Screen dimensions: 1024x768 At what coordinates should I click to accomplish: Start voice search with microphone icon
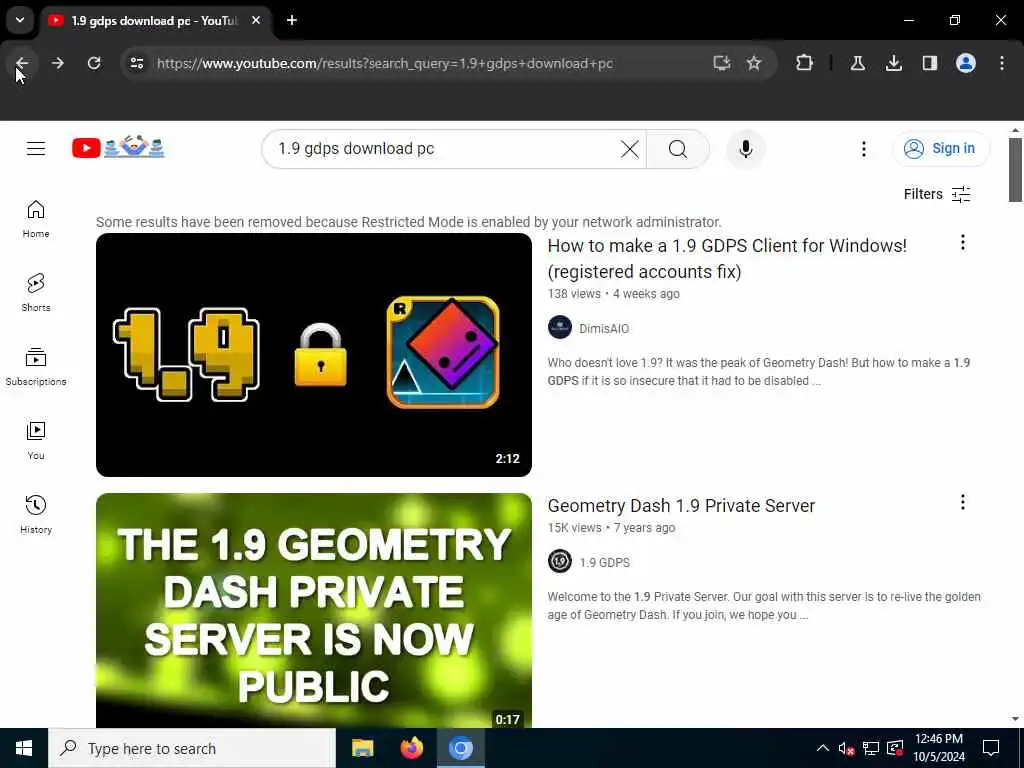tap(746, 149)
